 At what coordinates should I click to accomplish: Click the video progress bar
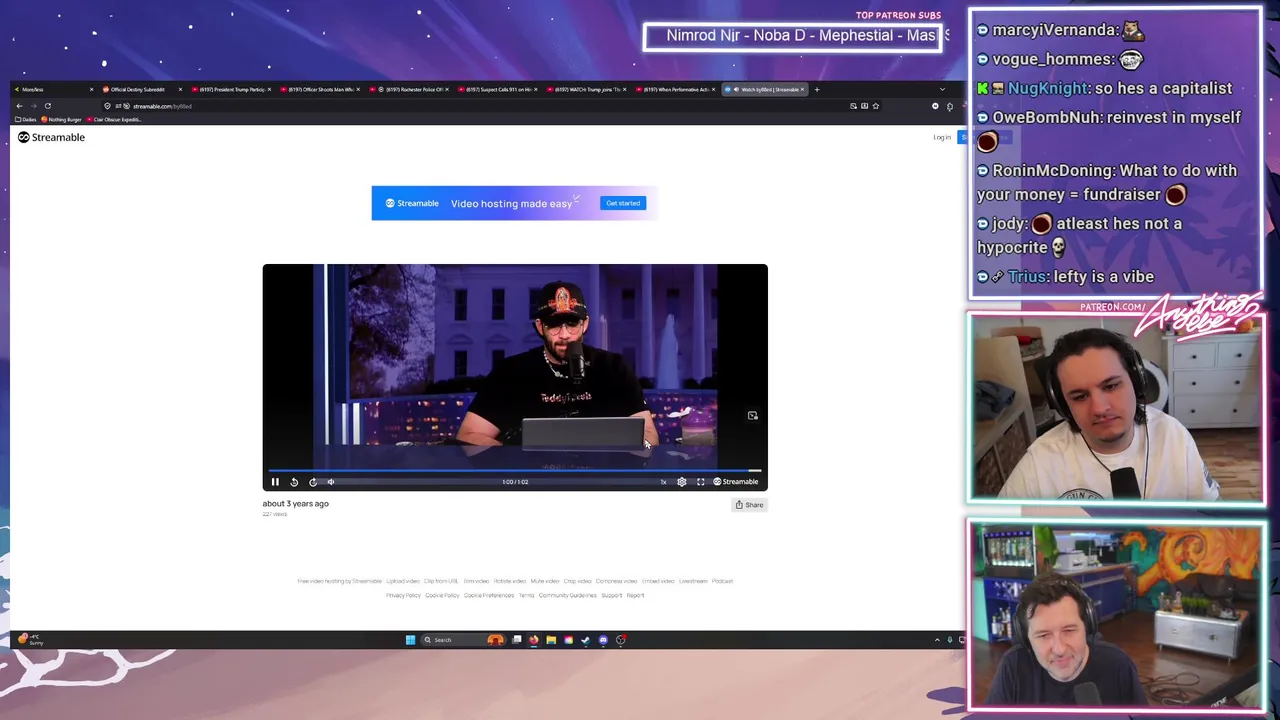click(x=515, y=470)
